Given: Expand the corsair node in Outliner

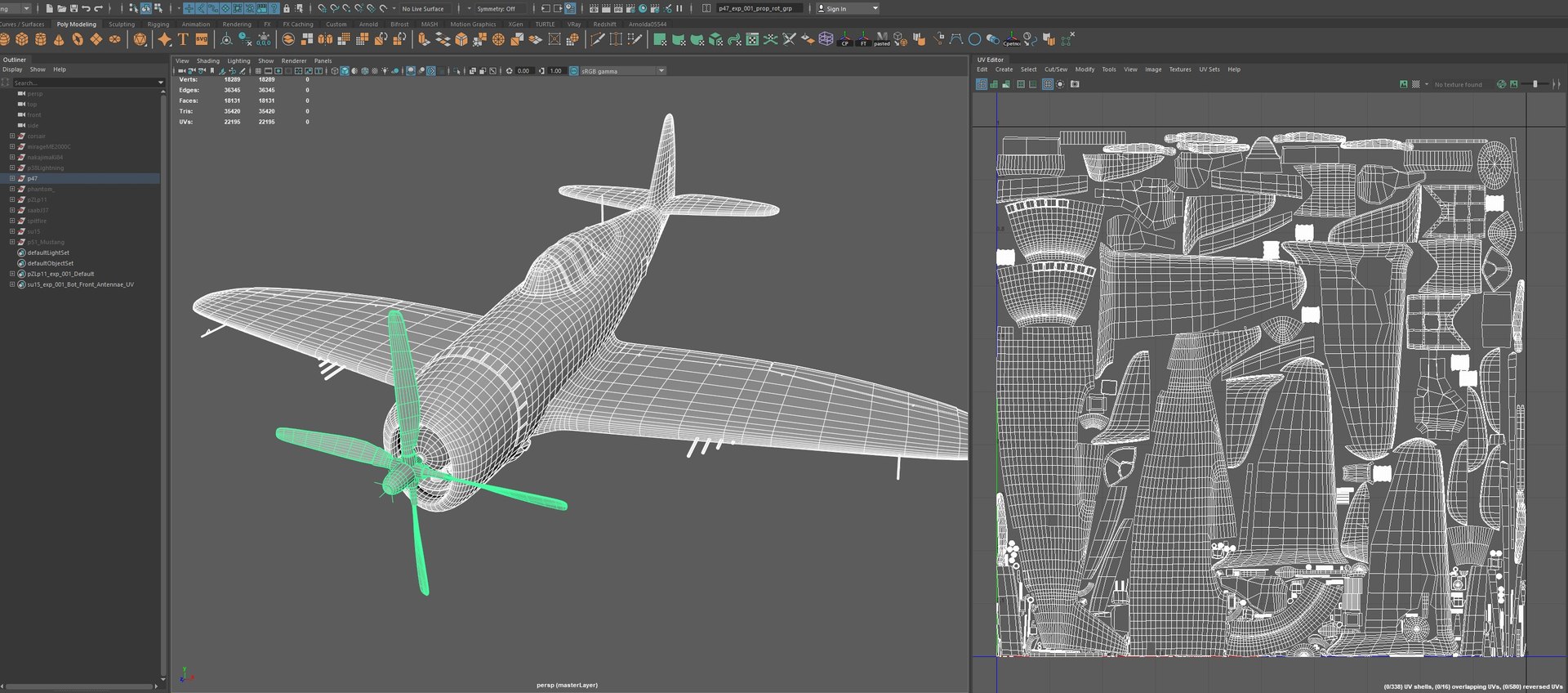Looking at the screenshot, I should 12,136.
